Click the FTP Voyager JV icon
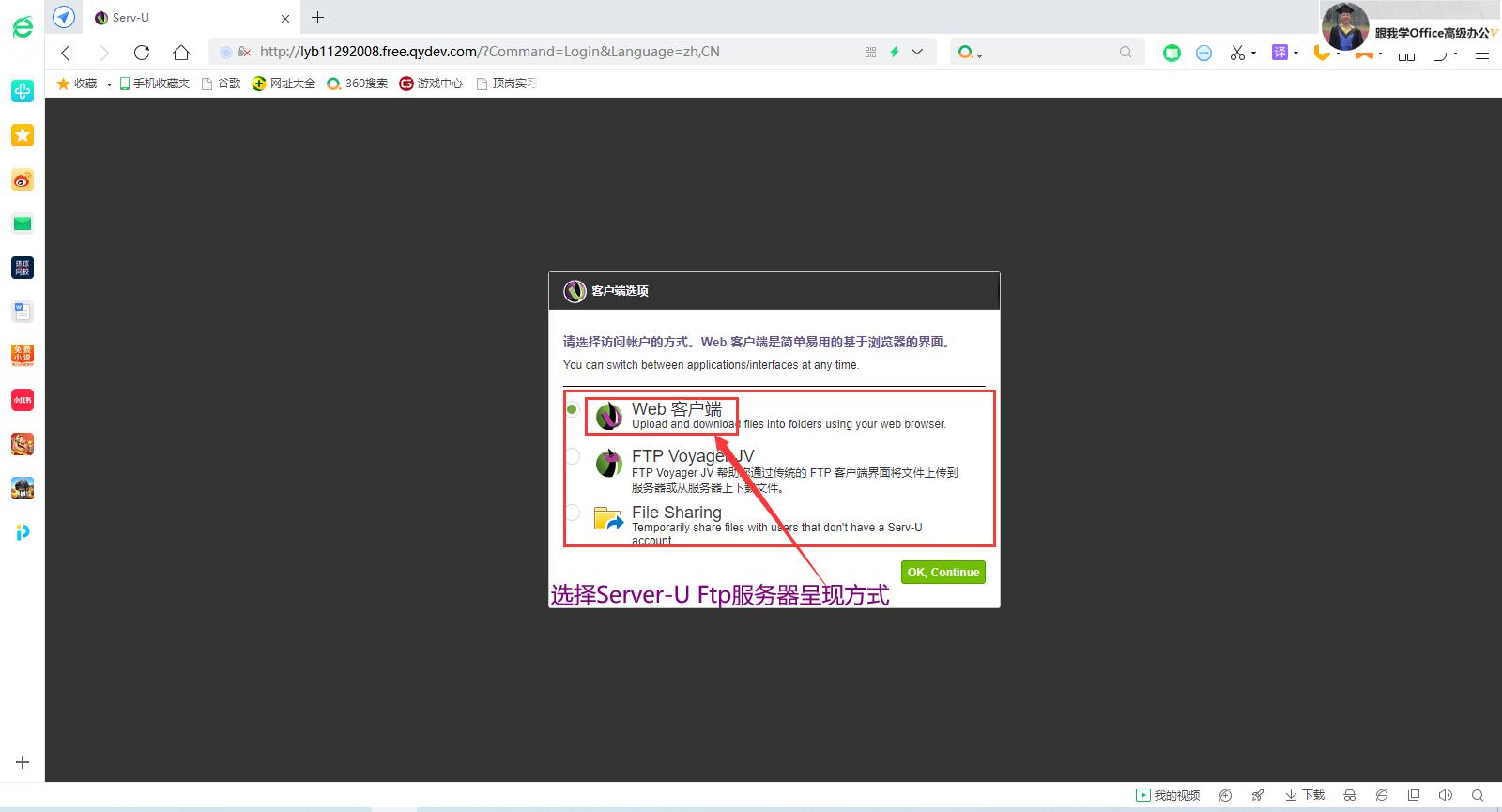The image size is (1502, 812). (x=609, y=463)
